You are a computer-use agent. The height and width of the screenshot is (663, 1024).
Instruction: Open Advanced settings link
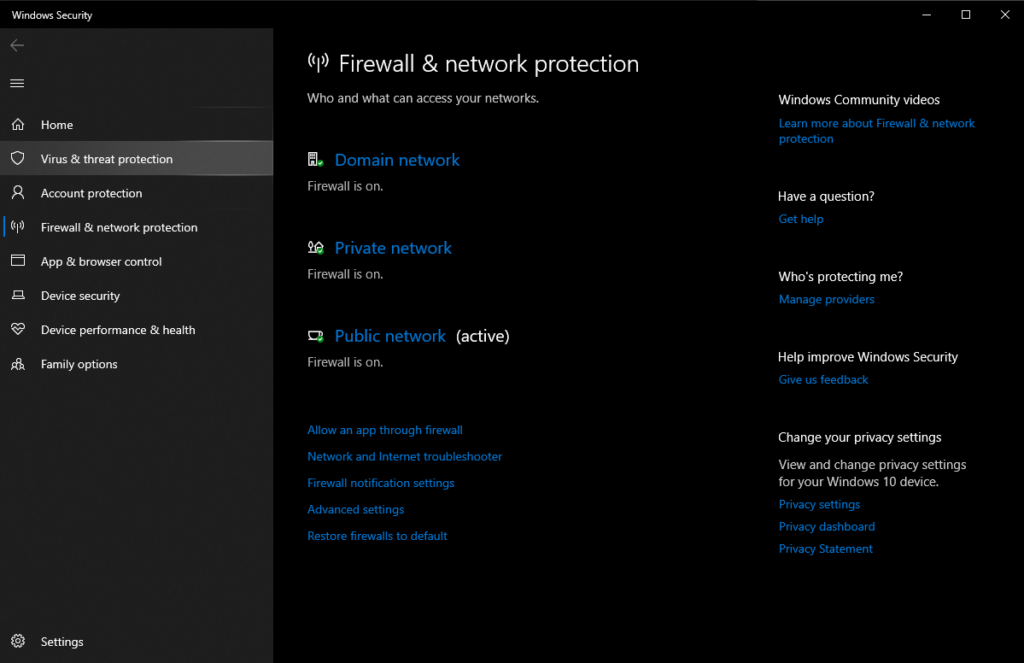[x=355, y=509]
